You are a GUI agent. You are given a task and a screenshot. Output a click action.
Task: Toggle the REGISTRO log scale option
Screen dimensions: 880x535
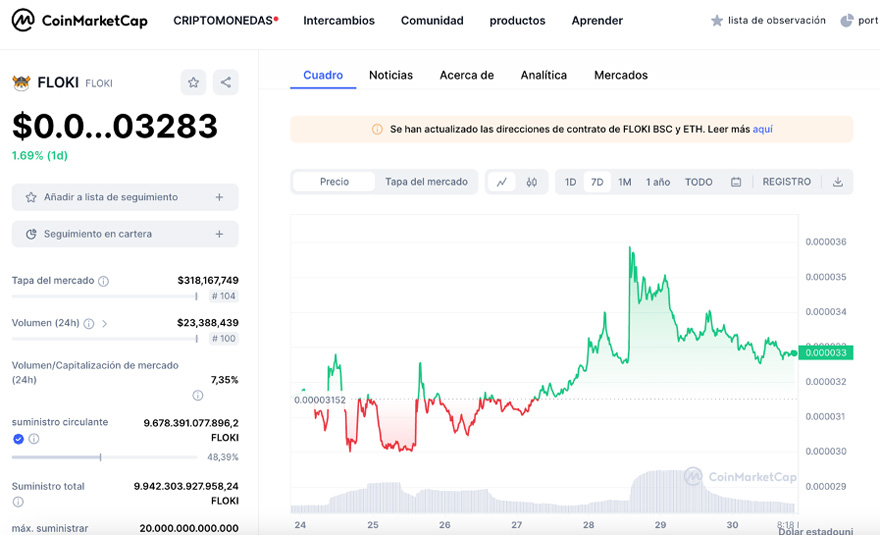point(786,182)
